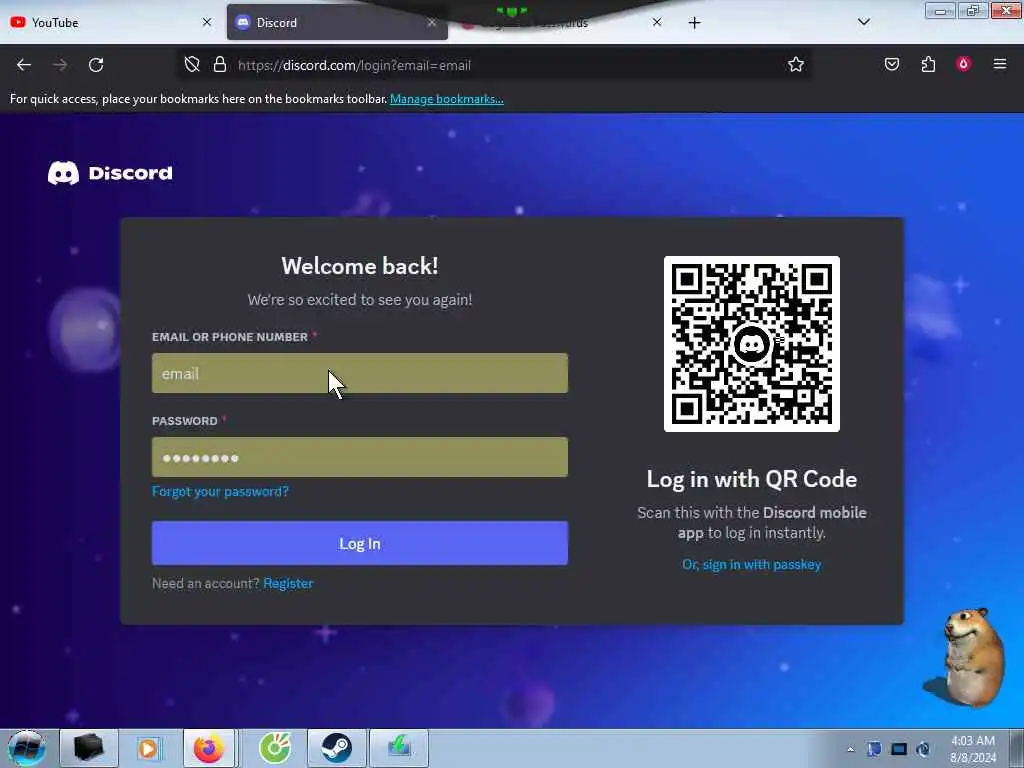1024x768 pixels.
Task: Go back using the browser back arrow
Action: [x=24, y=65]
